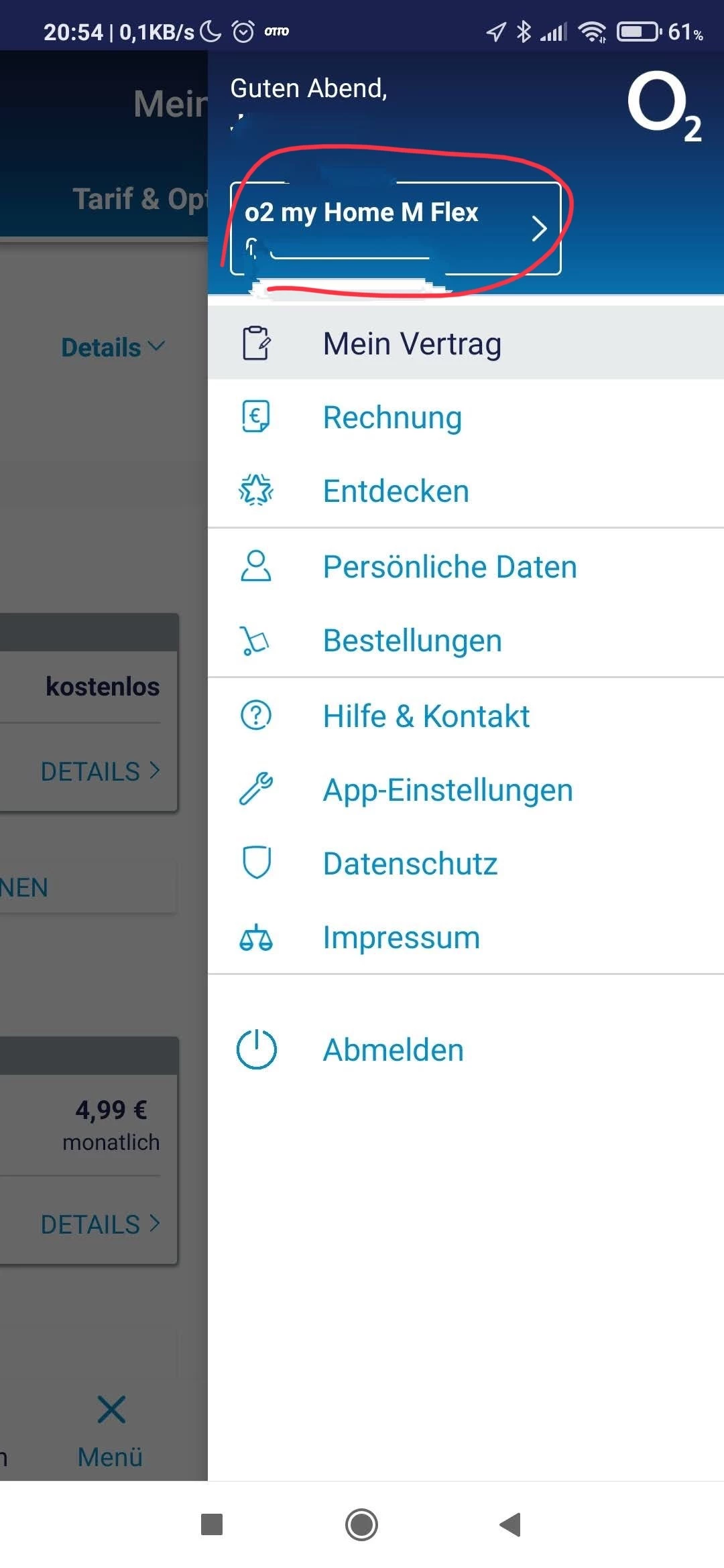This screenshot has height=1568, width=724.
Task: Open DETAILS of the kostenlos option
Action: coord(100,771)
